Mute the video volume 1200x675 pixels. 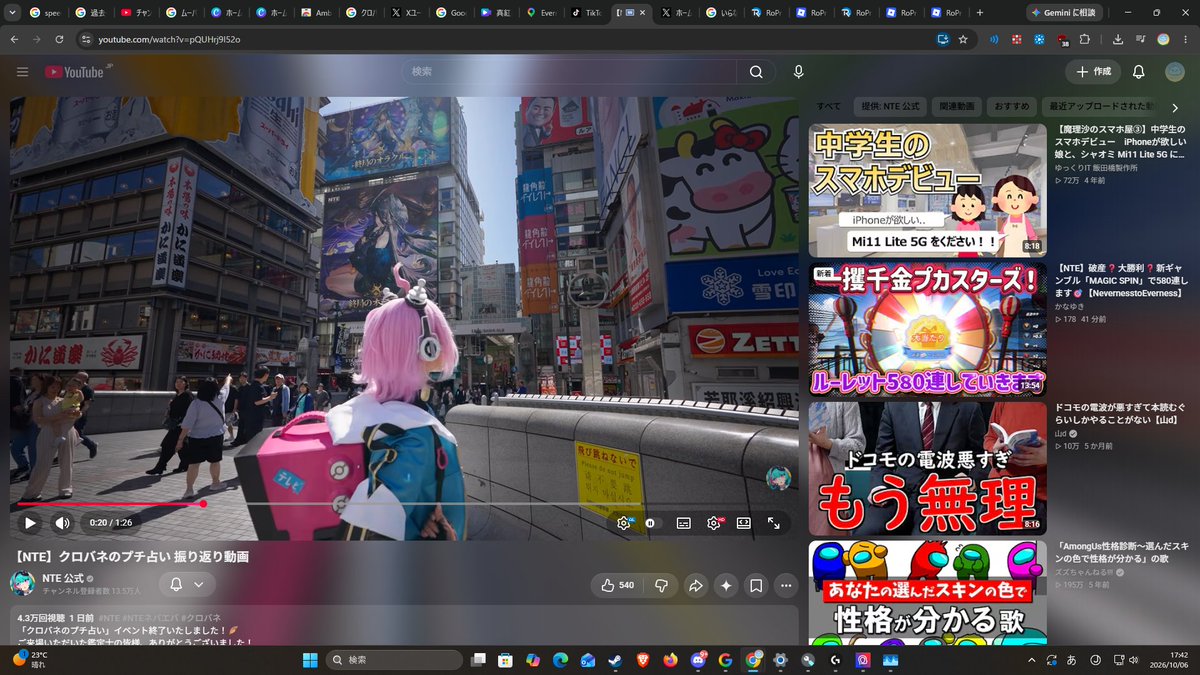(62, 523)
